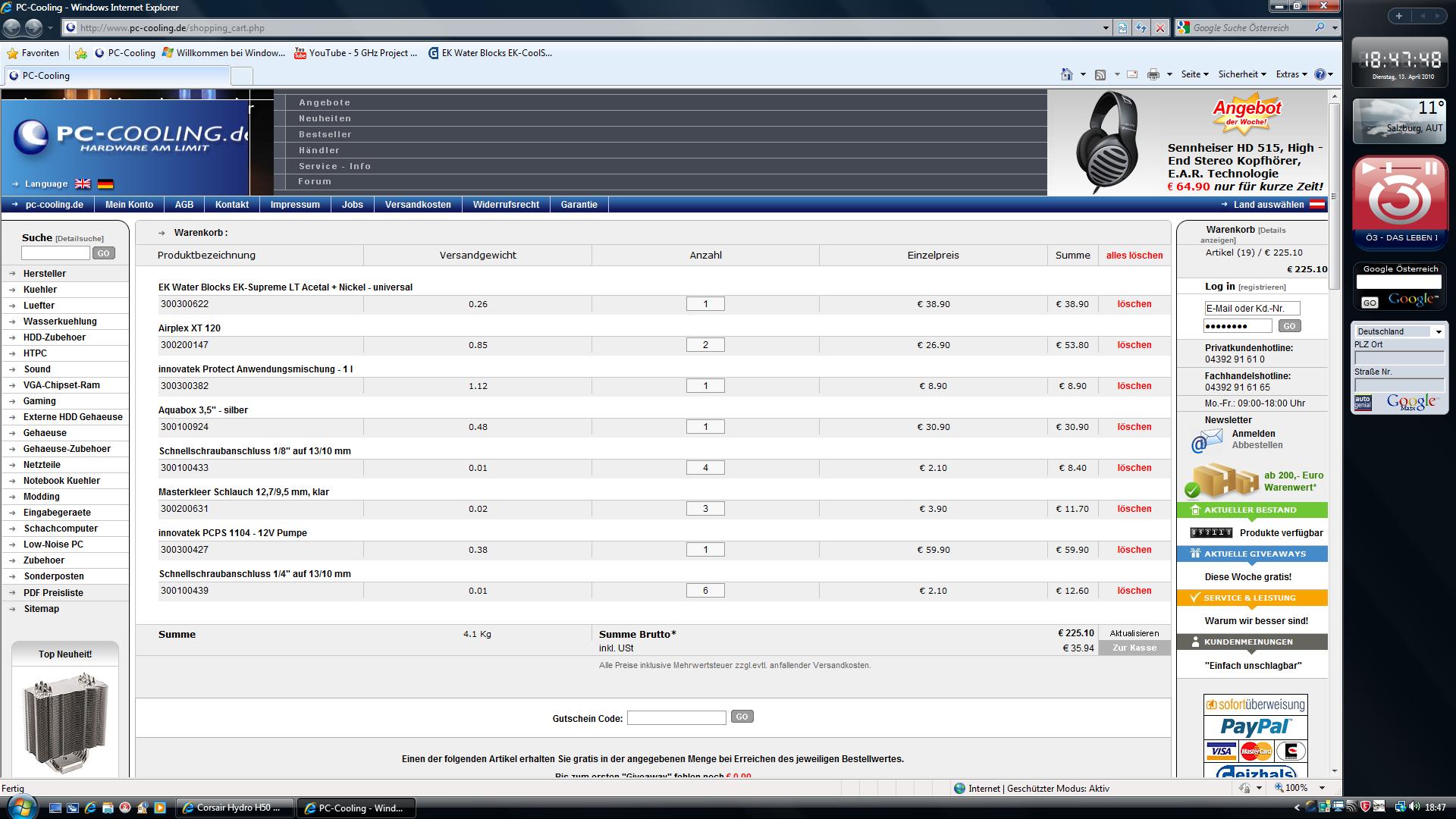
Task: Click the plus add gadget icon on sidebar
Action: (x=1399, y=16)
